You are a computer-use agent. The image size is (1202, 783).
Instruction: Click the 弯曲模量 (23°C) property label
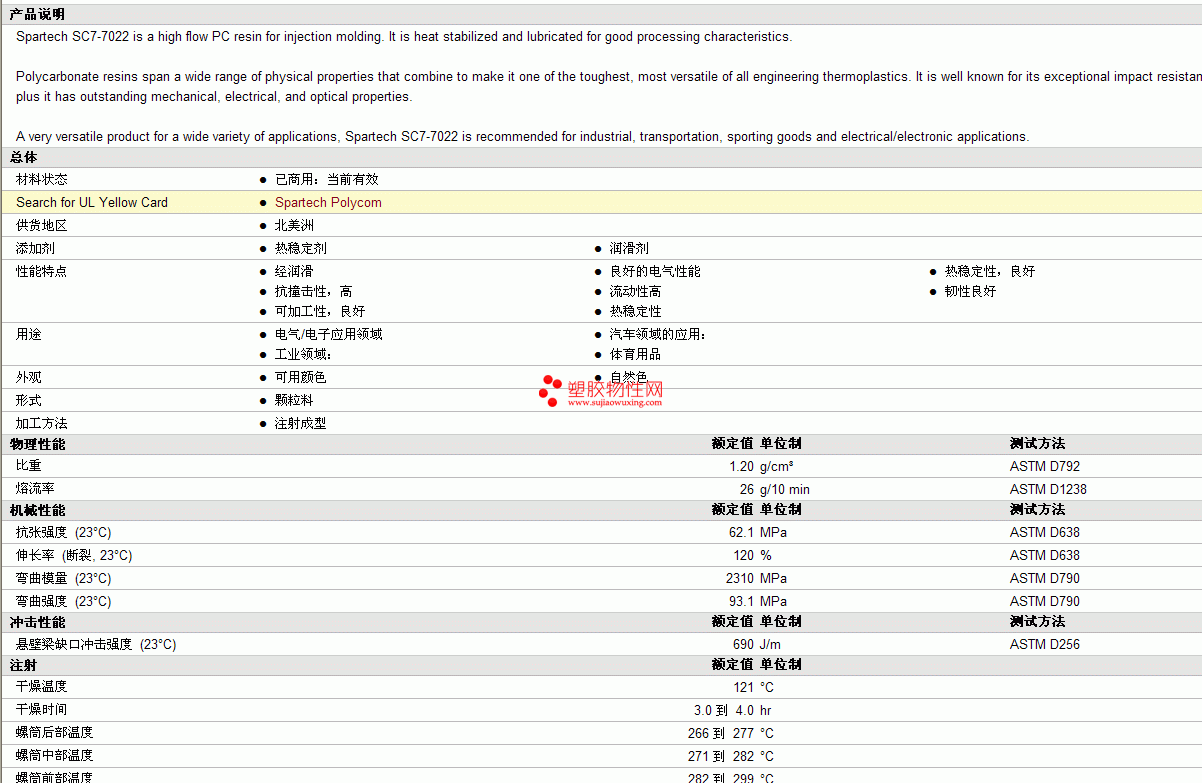point(64,578)
